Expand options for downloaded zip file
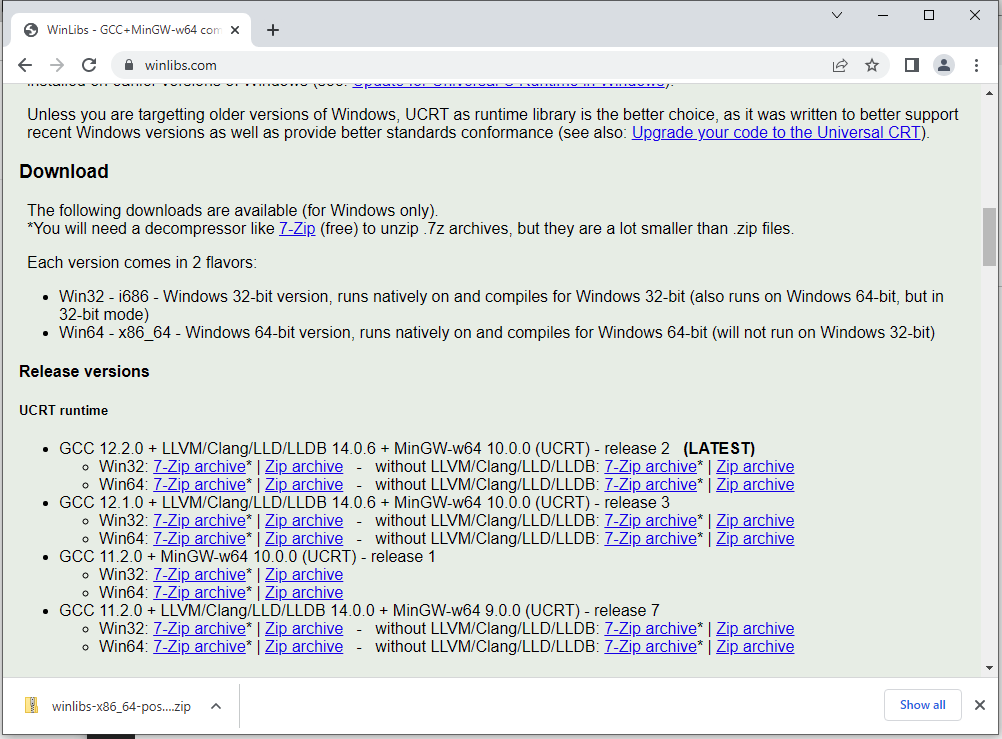This screenshot has width=1002, height=739. (215, 706)
